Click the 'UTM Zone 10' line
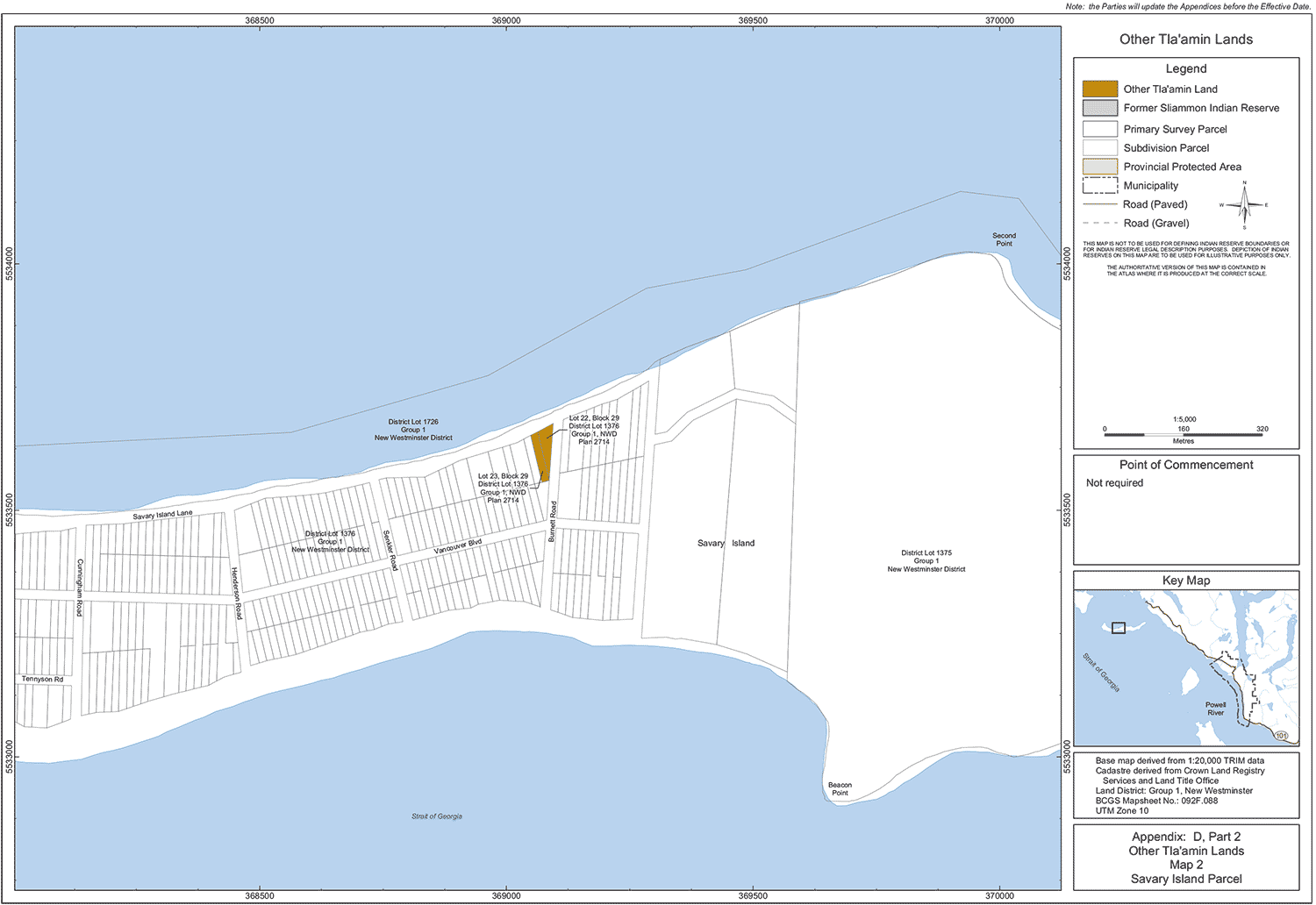Screen dimensions: 1316x905 [1122, 811]
